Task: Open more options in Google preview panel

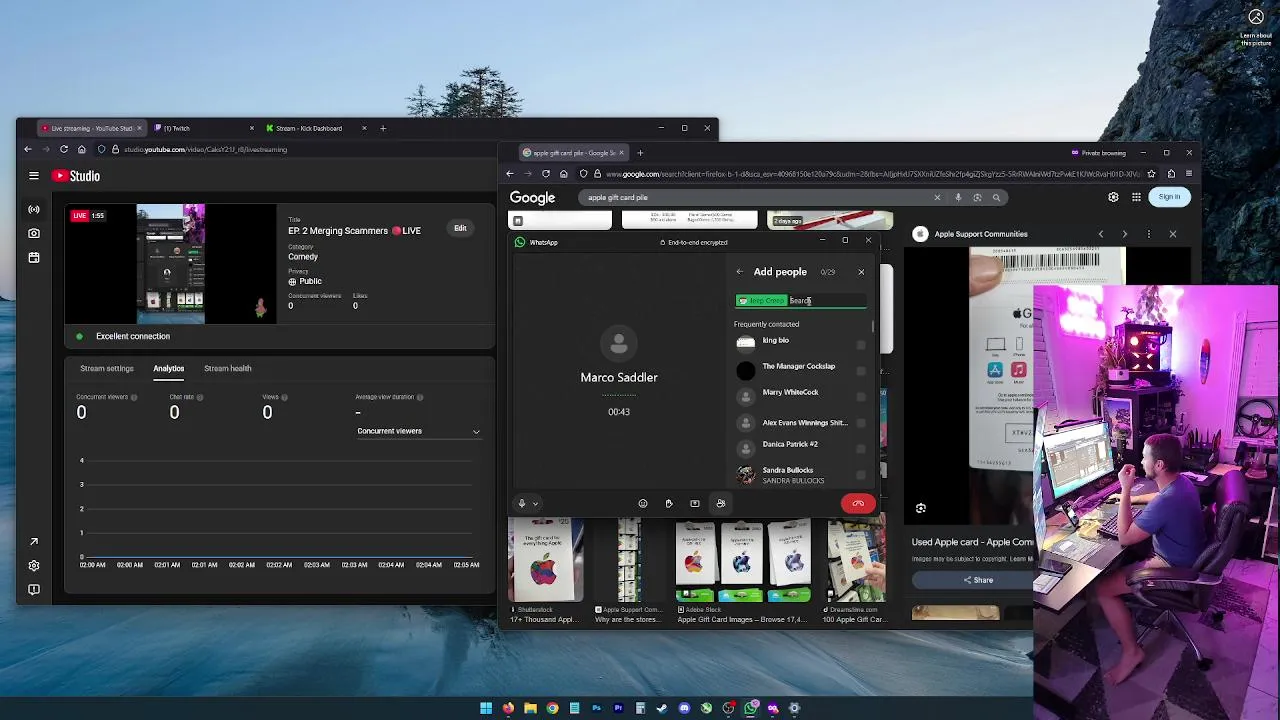Action: (1148, 234)
